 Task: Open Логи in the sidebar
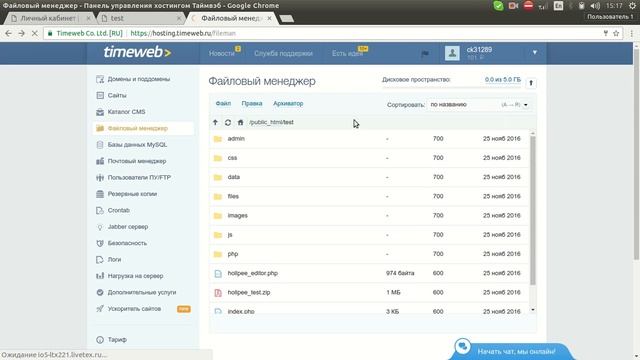[x=114, y=260]
